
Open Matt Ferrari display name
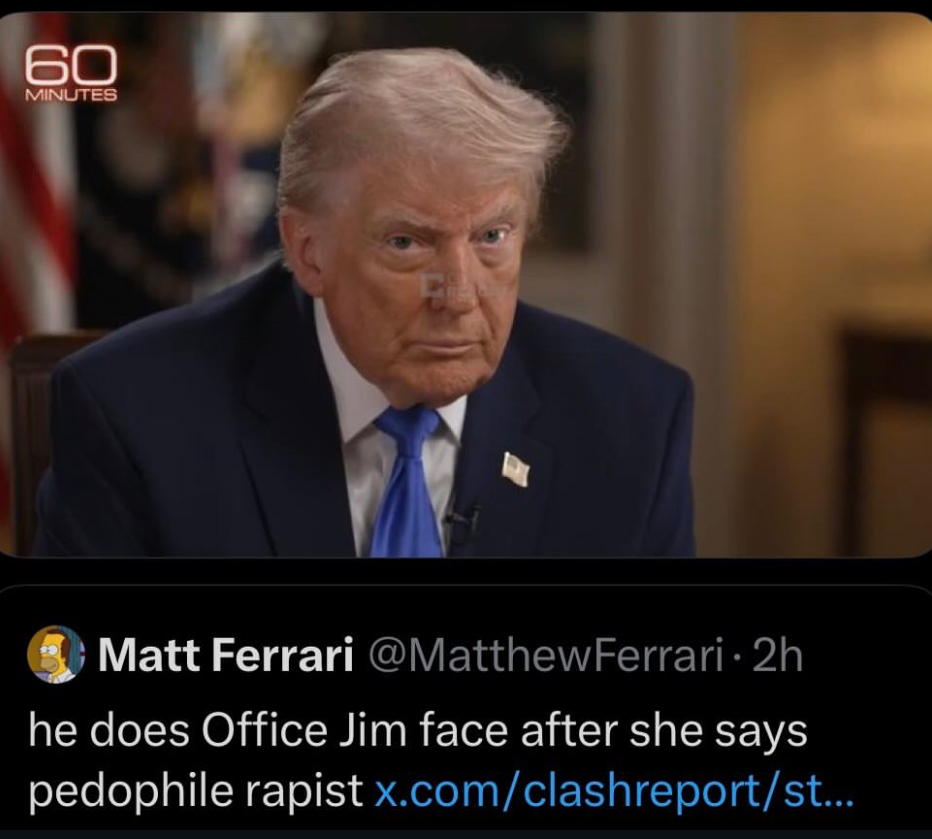click(x=226, y=654)
